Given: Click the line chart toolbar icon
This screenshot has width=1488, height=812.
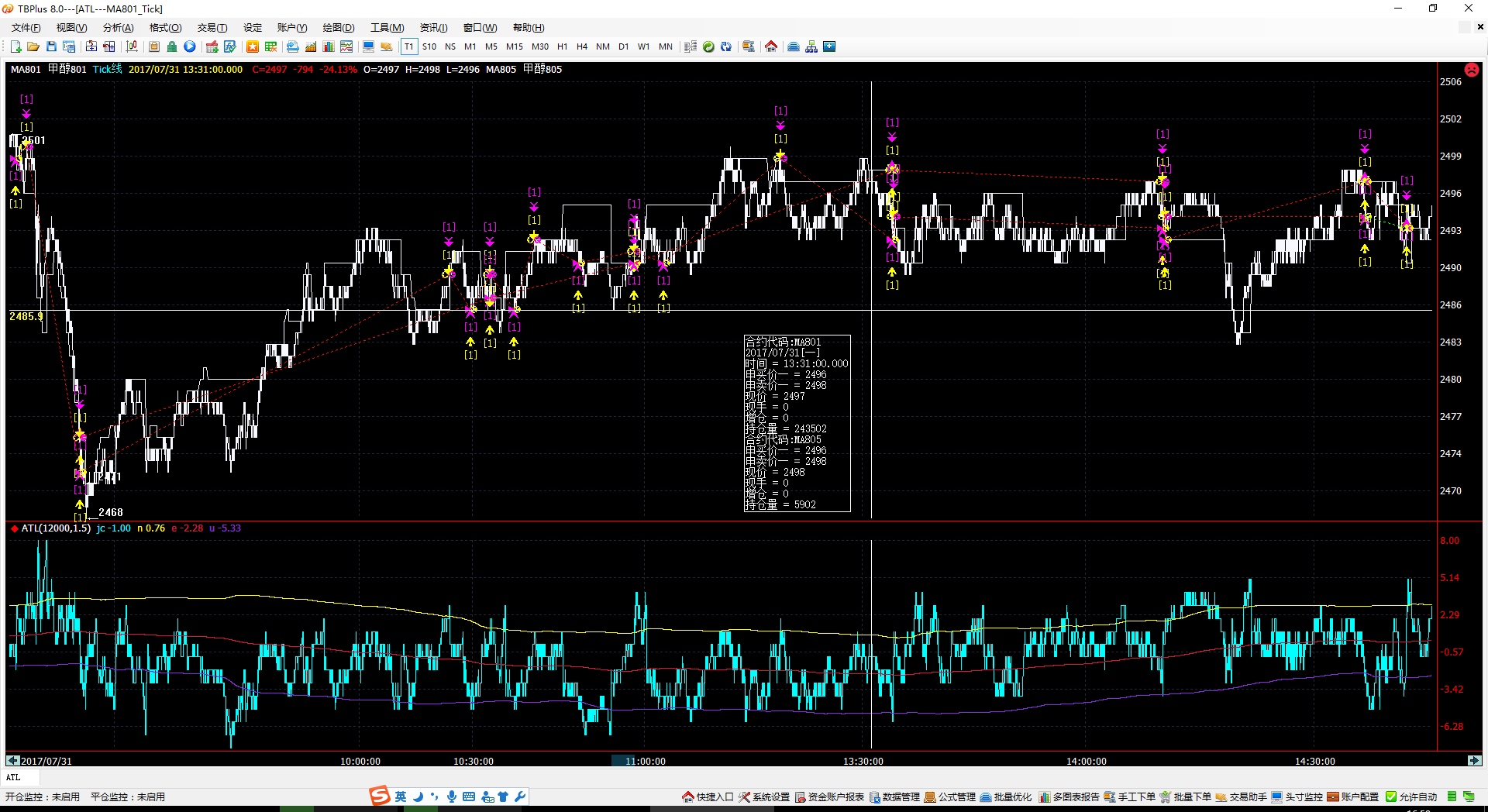Looking at the screenshot, I should pyautogui.click(x=346, y=46).
